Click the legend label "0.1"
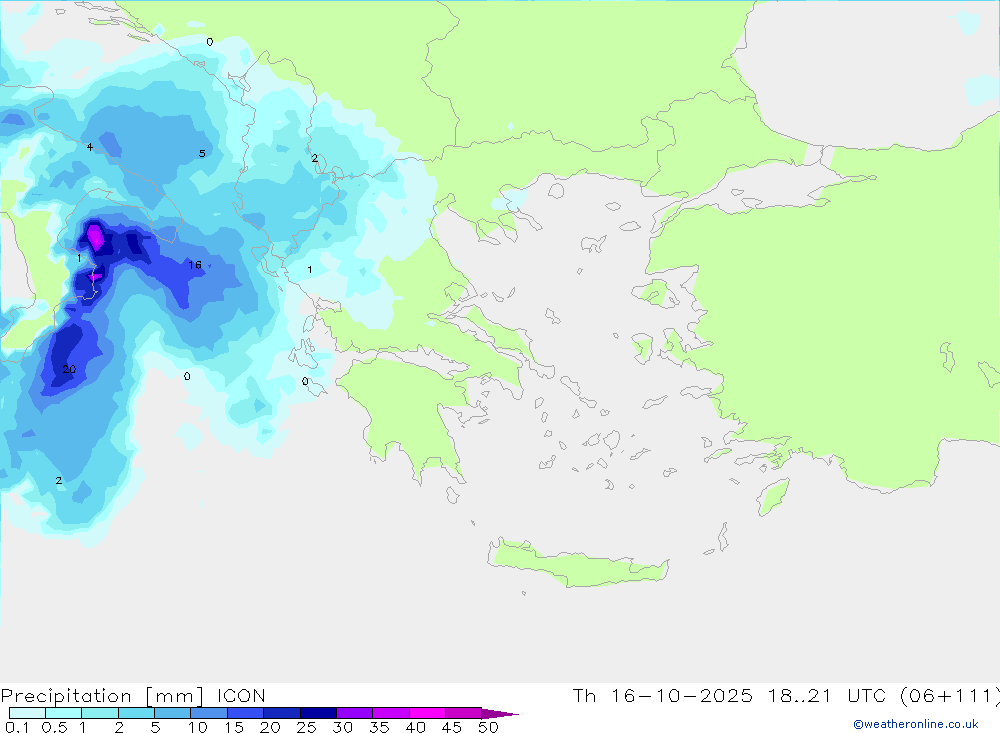The height and width of the screenshot is (733, 1000). 17,727
